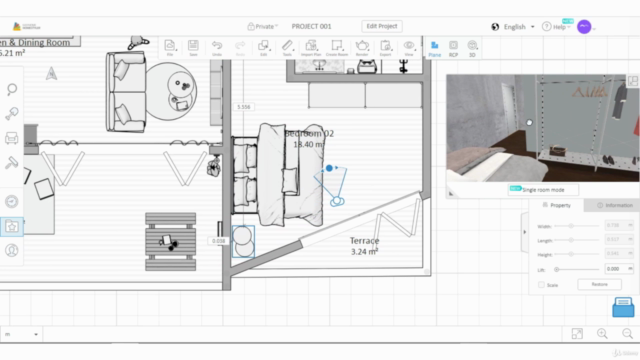Open the unit 'm' dropdown at bottom left

coord(21,334)
